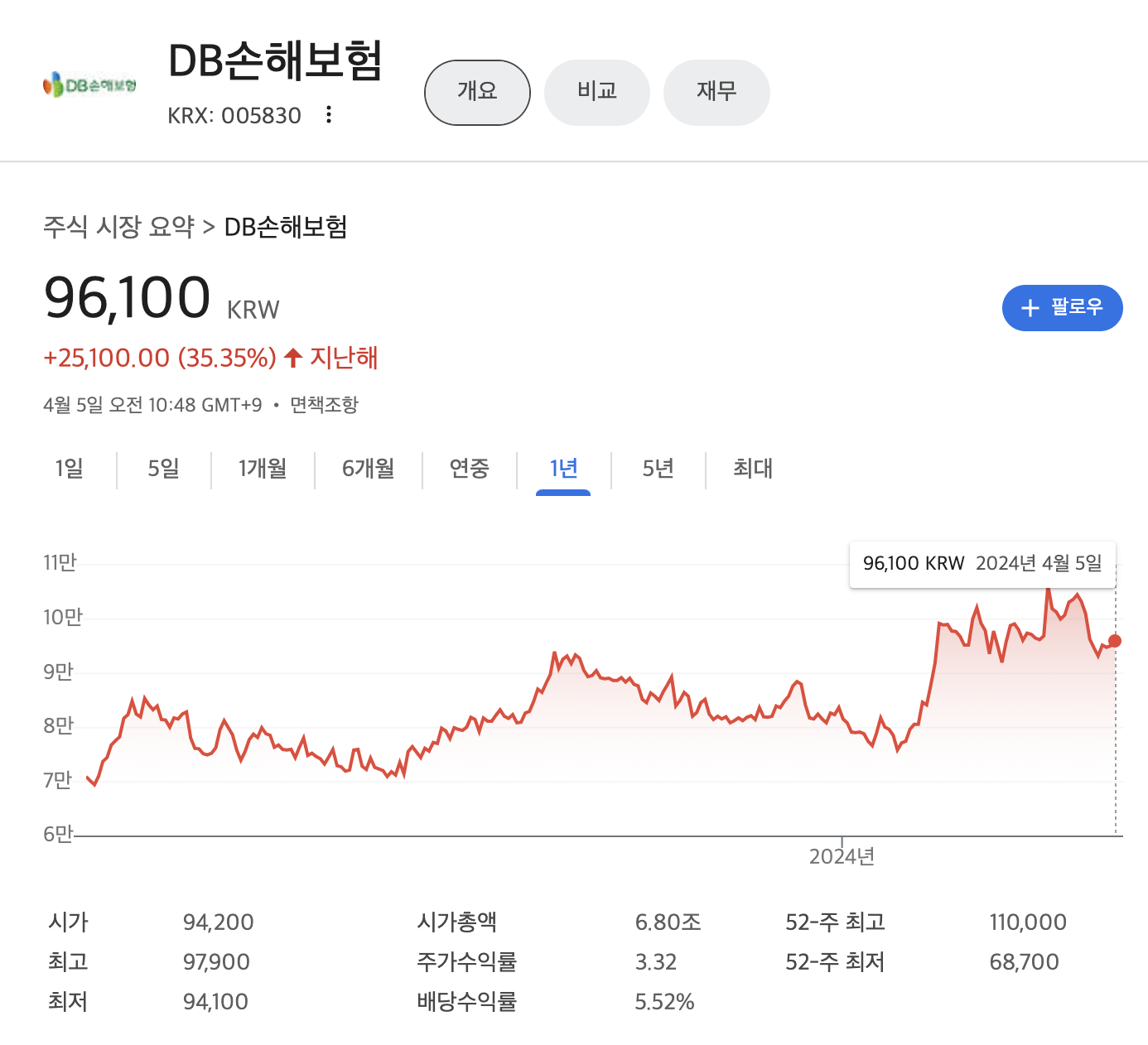The image size is (1148, 1045).
Task: Open the 주식 시장 요약 breadcrumb link
Action: 119,226
